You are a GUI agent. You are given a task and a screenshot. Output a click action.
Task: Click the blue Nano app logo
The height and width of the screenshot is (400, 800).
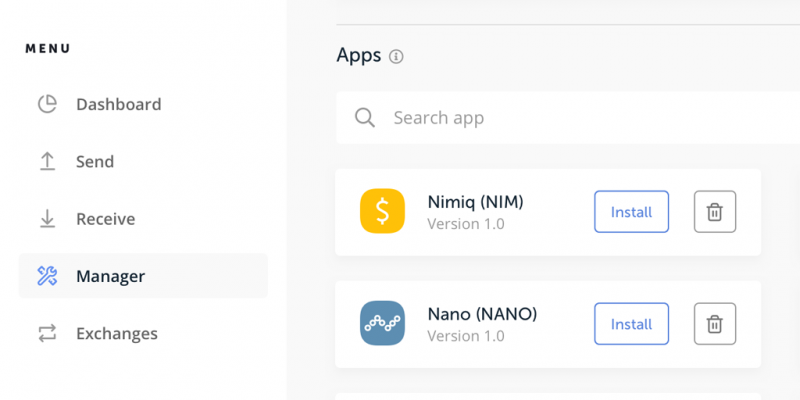click(x=382, y=324)
